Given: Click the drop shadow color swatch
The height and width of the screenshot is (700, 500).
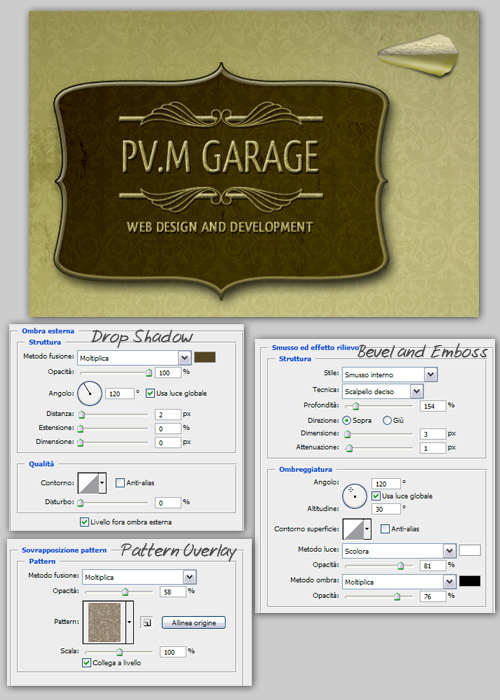Looking at the screenshot, I should click(x=205, y=357).
